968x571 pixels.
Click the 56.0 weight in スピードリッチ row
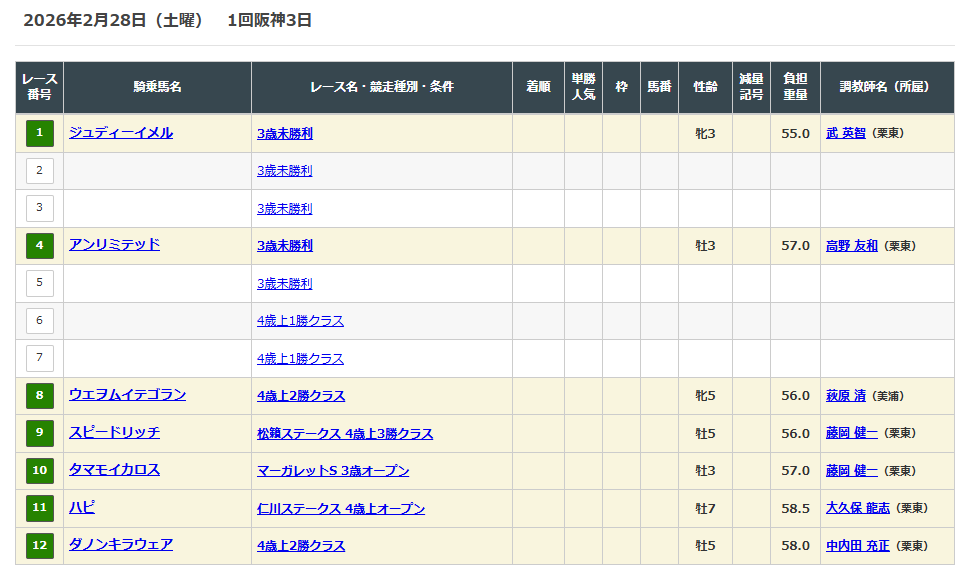point(795,433)
